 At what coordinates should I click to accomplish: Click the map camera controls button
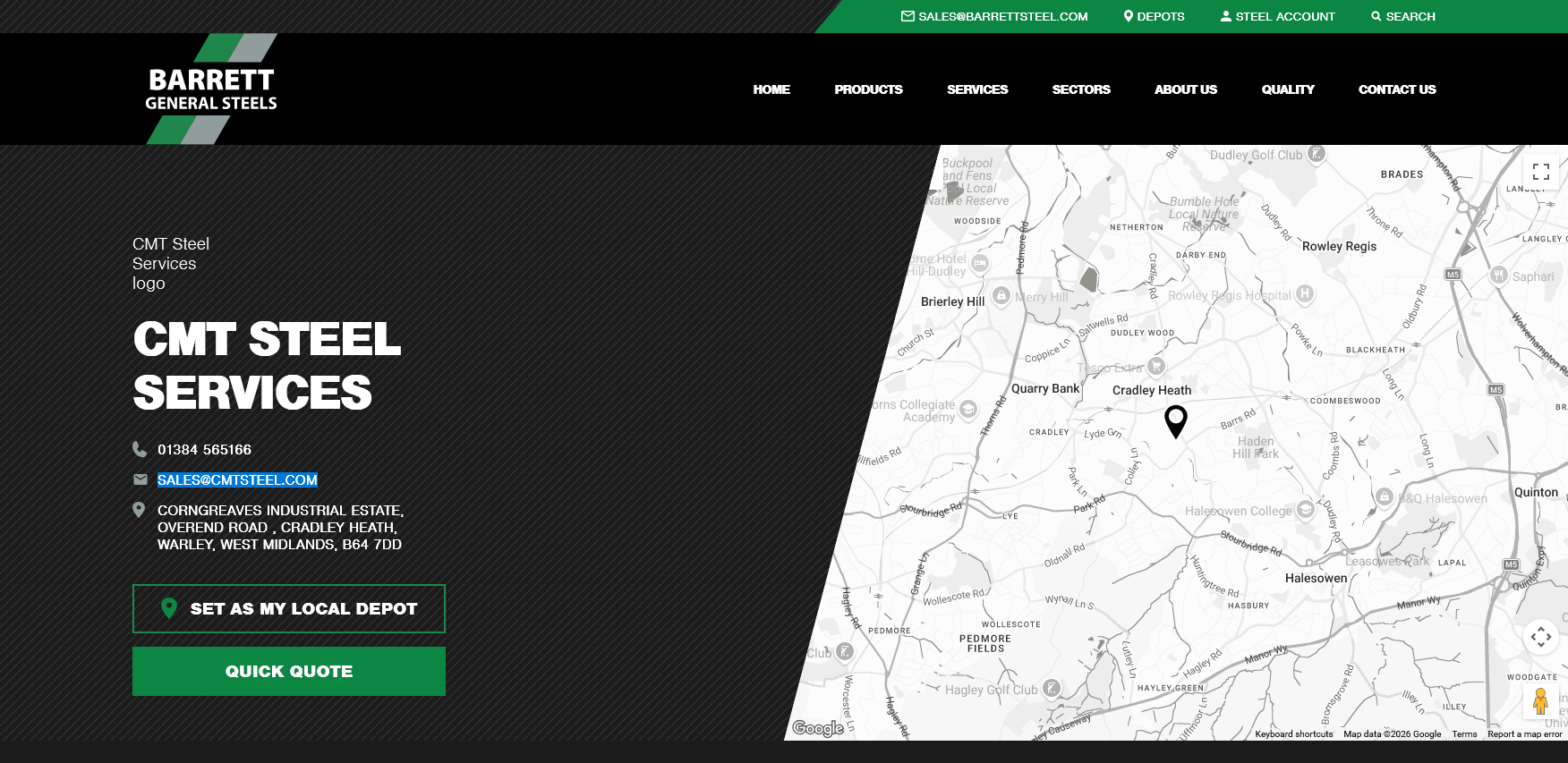pyautogui.click(x=1541, y=637)
